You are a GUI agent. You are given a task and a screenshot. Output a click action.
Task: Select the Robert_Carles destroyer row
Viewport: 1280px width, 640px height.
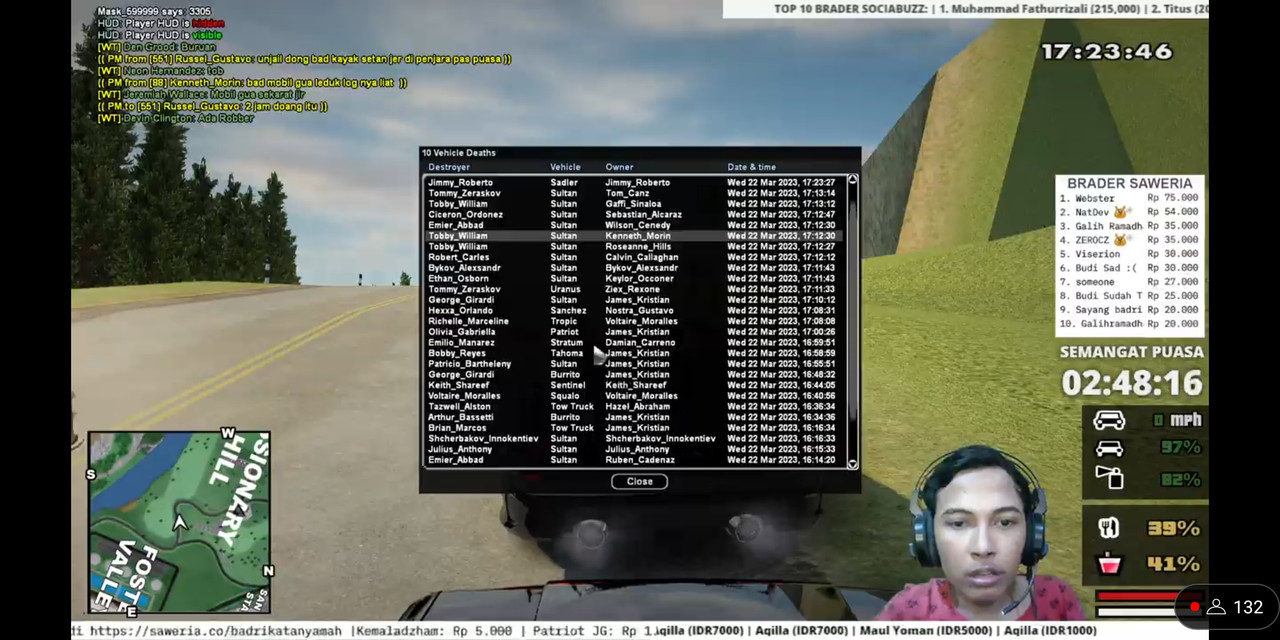[x=635, y=257]
